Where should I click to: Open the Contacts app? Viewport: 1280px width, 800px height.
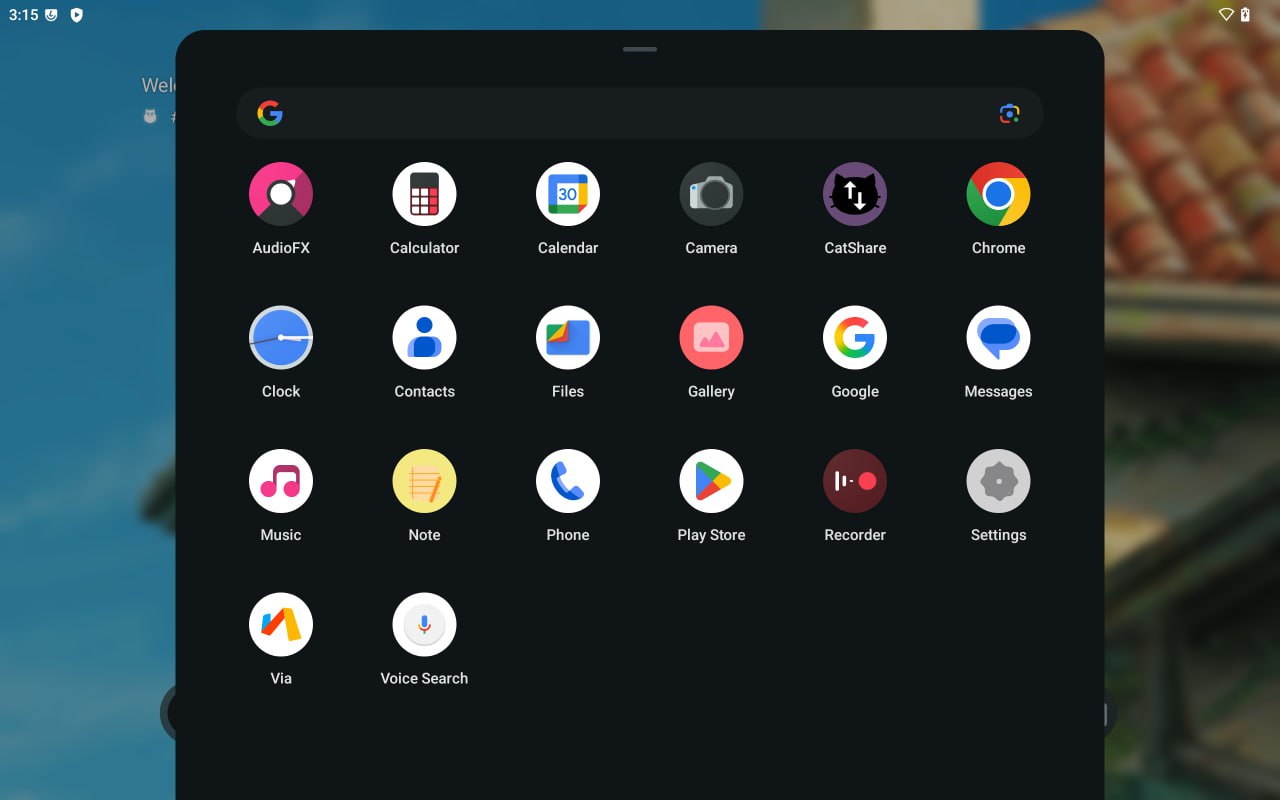point(424,338)
